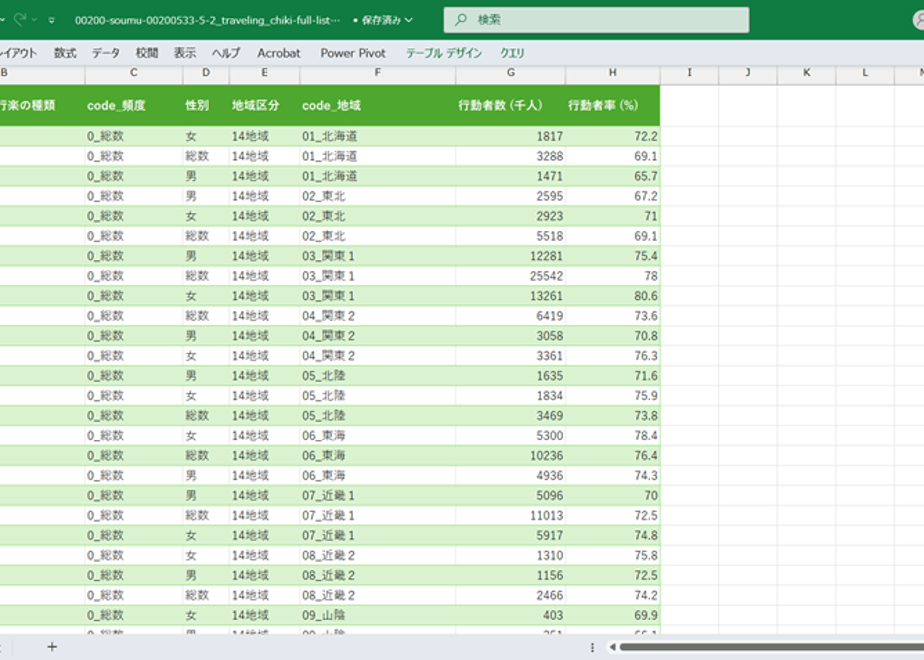Select column F header
The image size is (924, 660).
(377, 73)
